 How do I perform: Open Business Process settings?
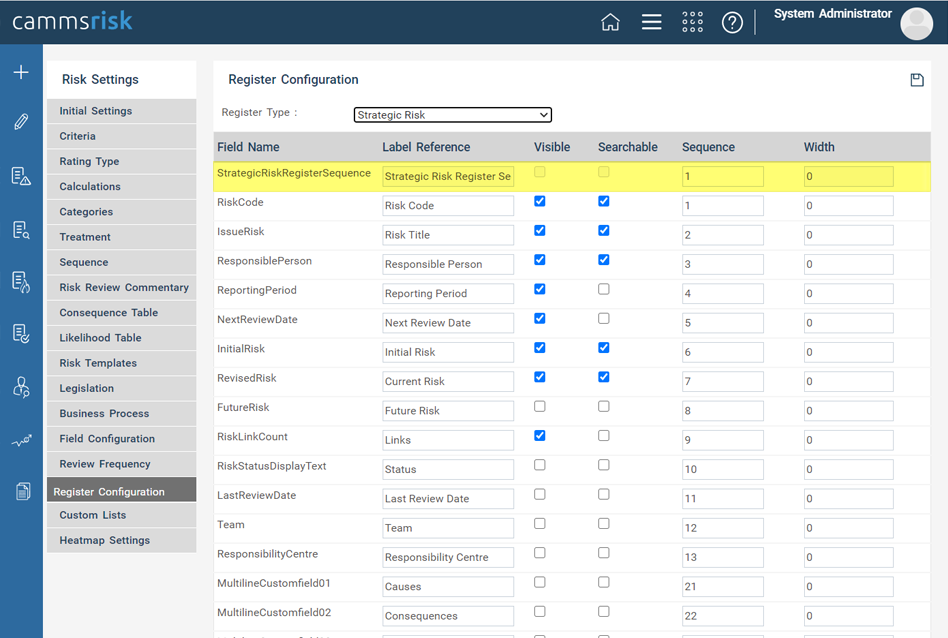(122, 414)
